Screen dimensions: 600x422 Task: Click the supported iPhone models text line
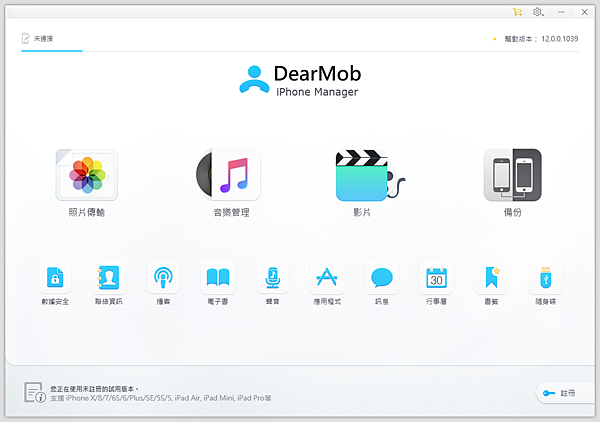[161, 398]
